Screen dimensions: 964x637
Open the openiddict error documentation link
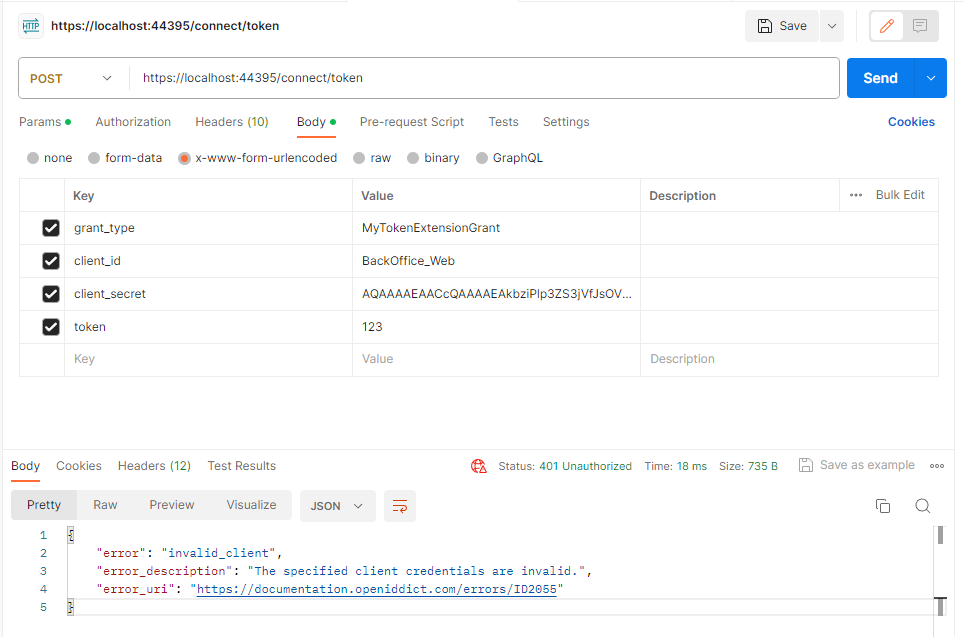point(380,590)
